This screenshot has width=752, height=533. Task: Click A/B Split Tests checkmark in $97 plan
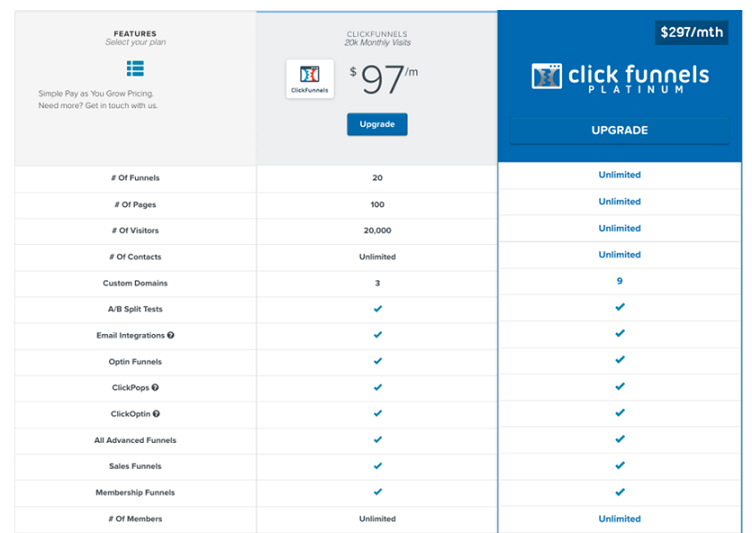(378, 309)
